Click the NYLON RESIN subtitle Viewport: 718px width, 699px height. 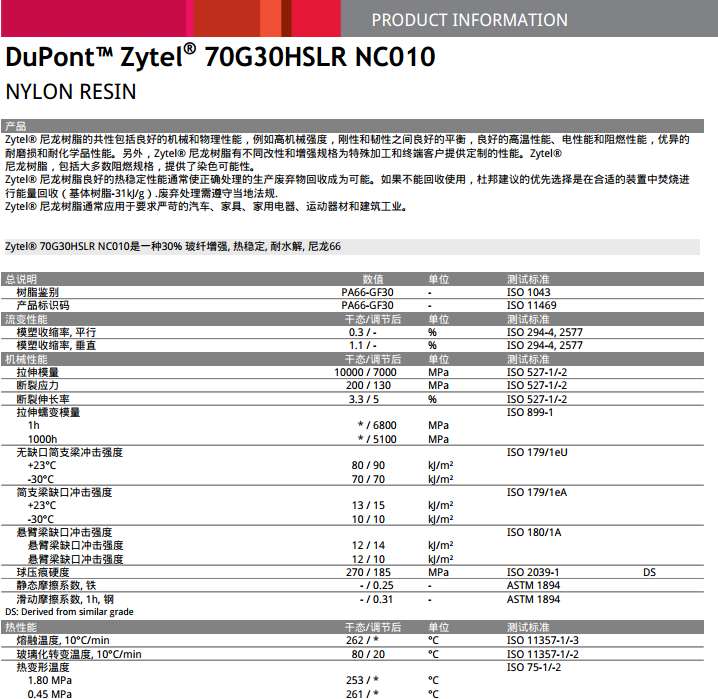[x=71, y=92]
